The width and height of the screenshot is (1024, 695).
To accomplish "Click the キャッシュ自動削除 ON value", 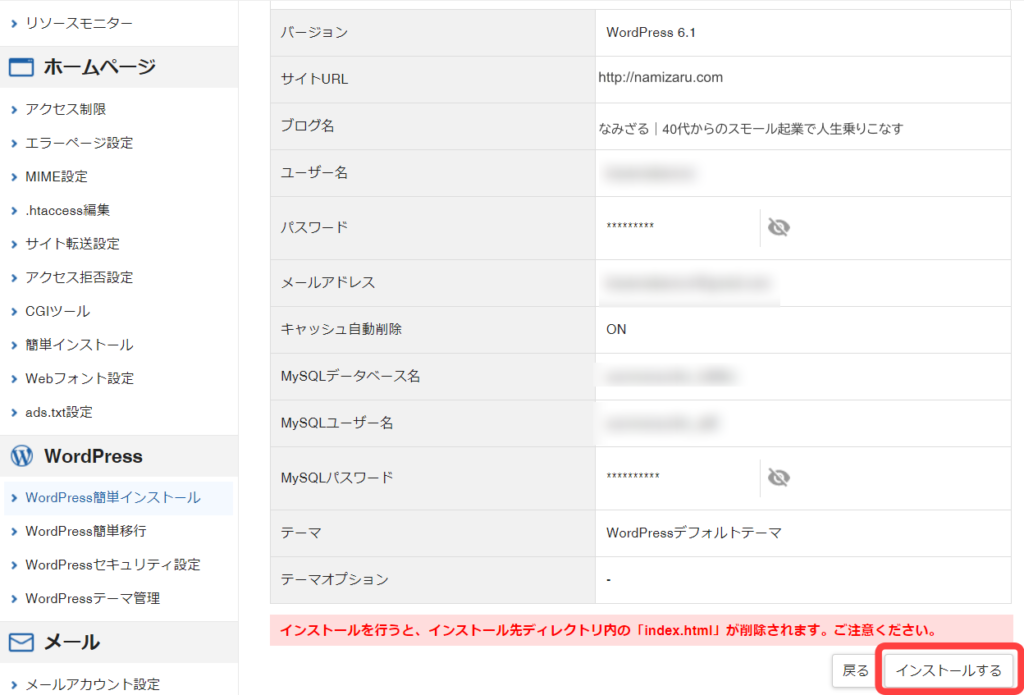I will (x=616, y=330).
